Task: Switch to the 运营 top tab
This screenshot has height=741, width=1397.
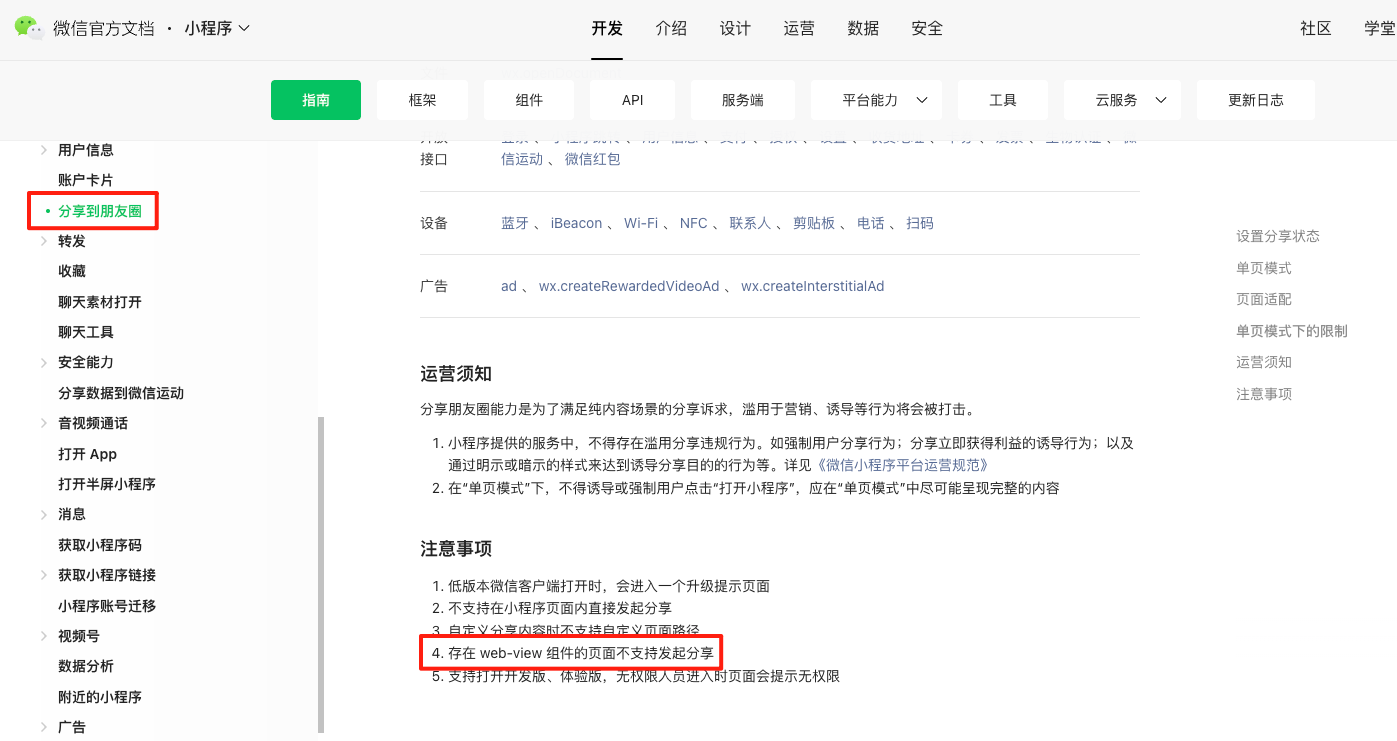Action: coord(799,28)
